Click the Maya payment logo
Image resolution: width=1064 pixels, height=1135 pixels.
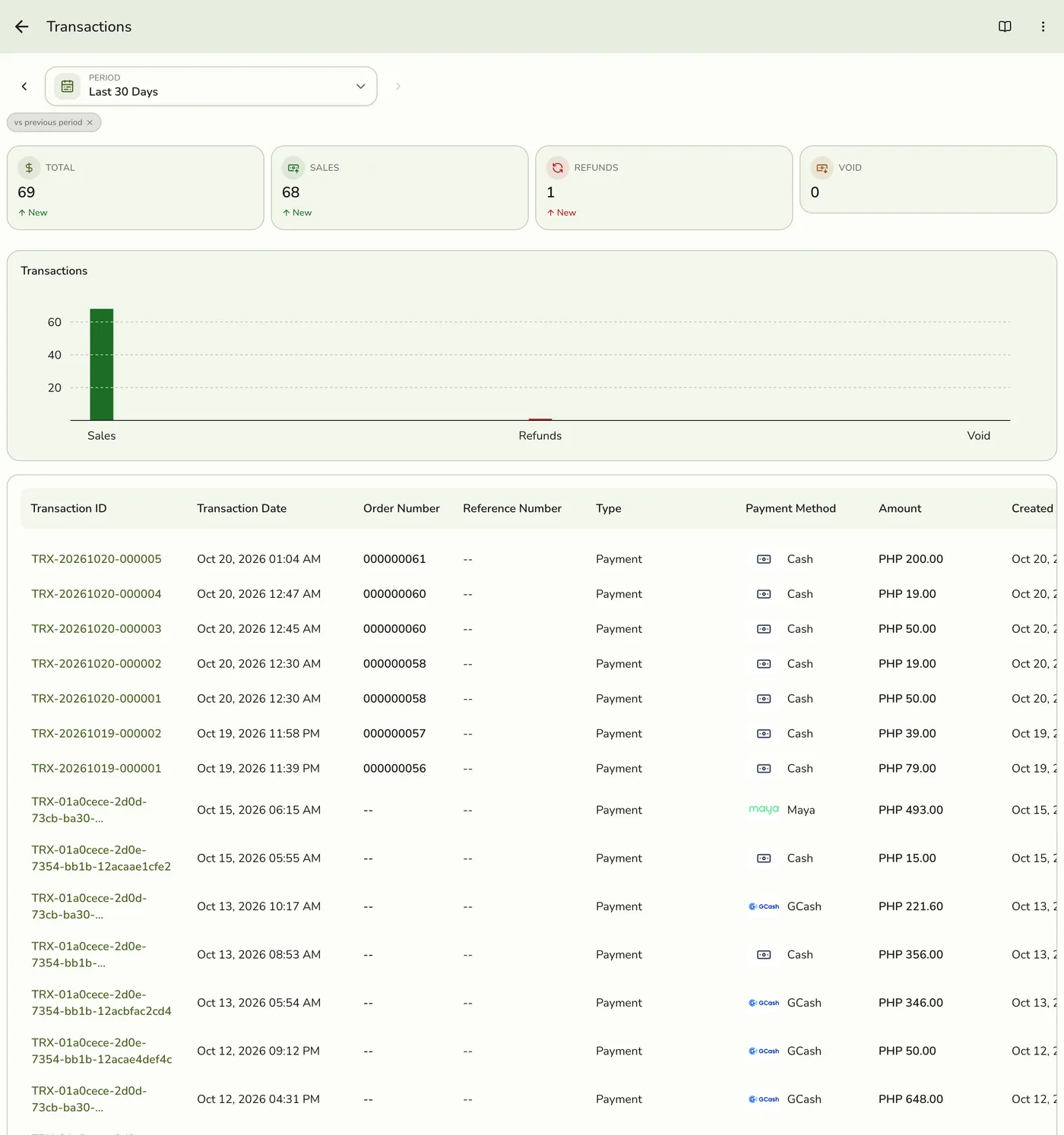click(764, 810)
